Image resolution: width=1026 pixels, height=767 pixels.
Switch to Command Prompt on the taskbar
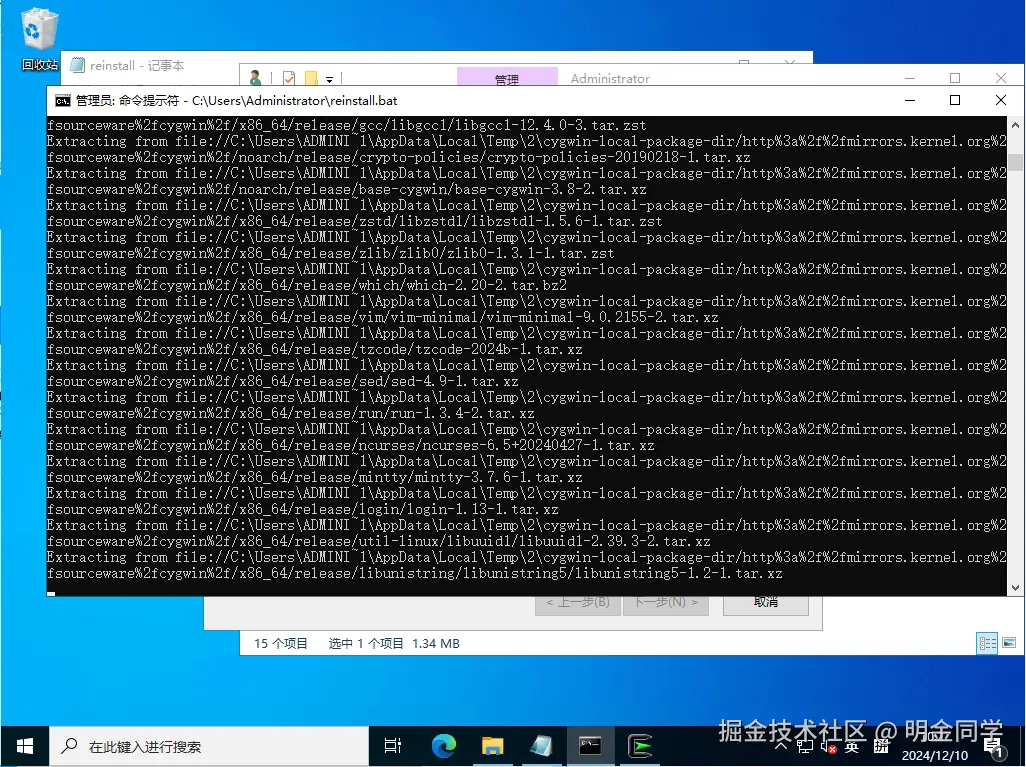coord(590,746)
